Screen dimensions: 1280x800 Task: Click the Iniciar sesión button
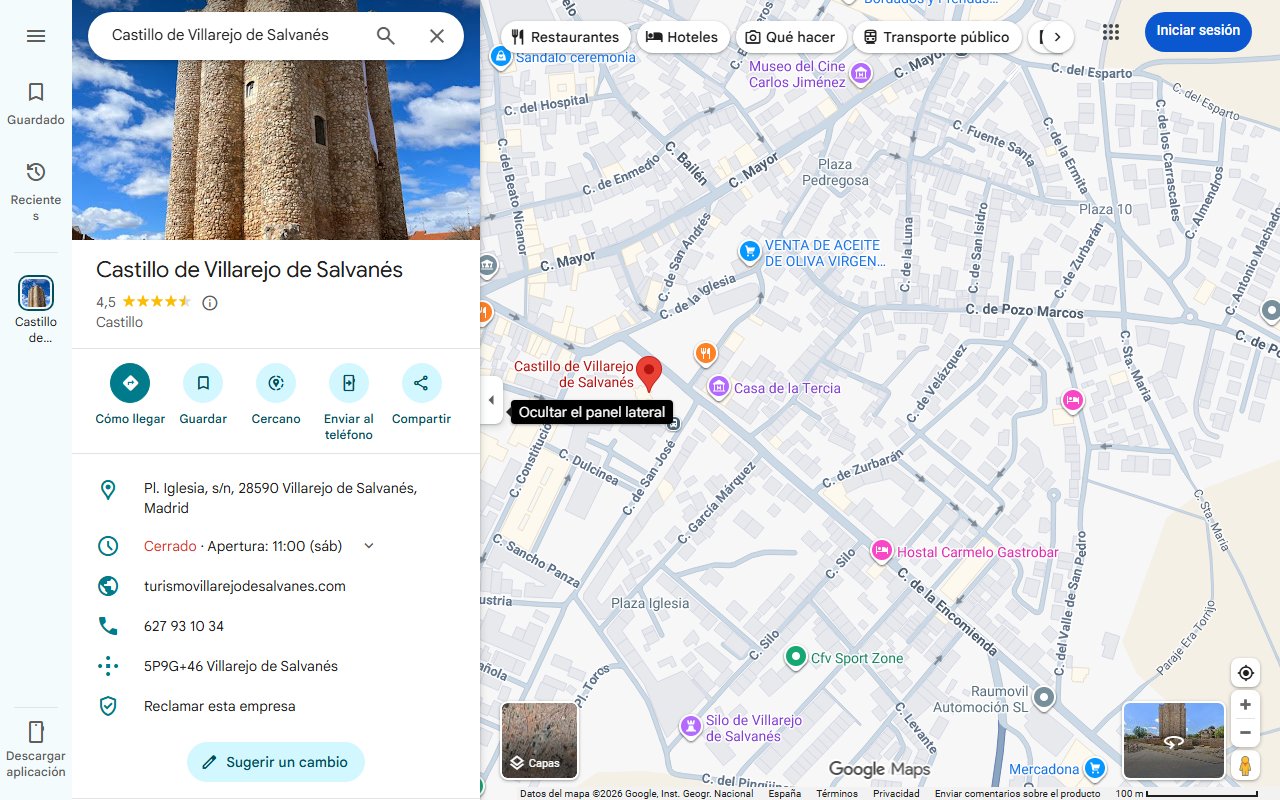(1197, 31)
